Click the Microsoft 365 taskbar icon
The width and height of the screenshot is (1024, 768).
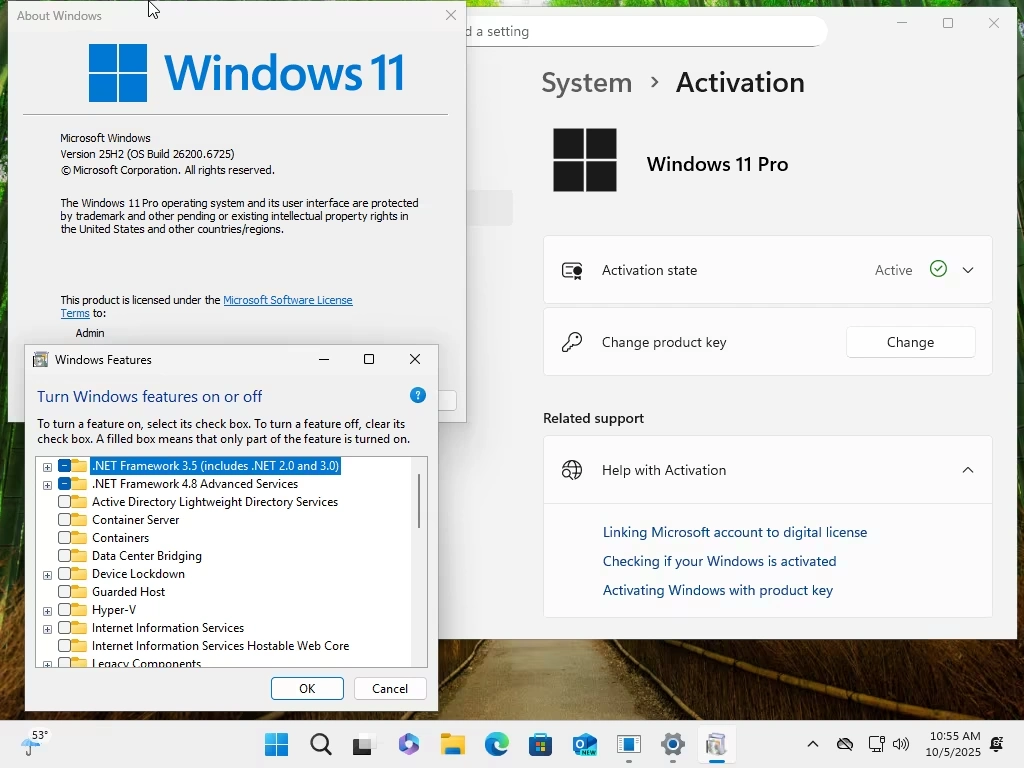(409, 744)
